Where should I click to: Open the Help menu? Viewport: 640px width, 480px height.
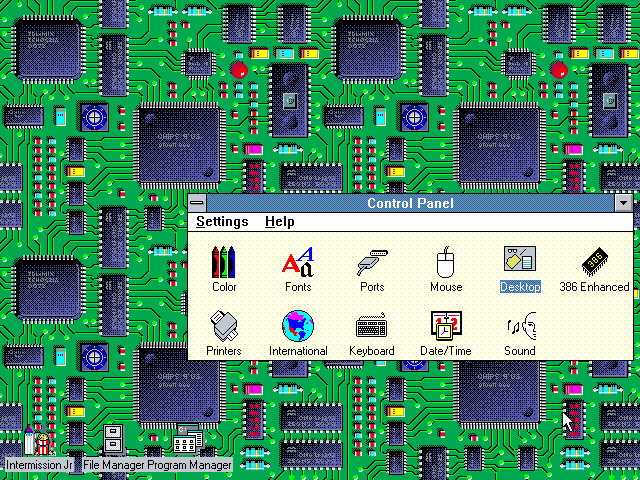pos(280,222)
